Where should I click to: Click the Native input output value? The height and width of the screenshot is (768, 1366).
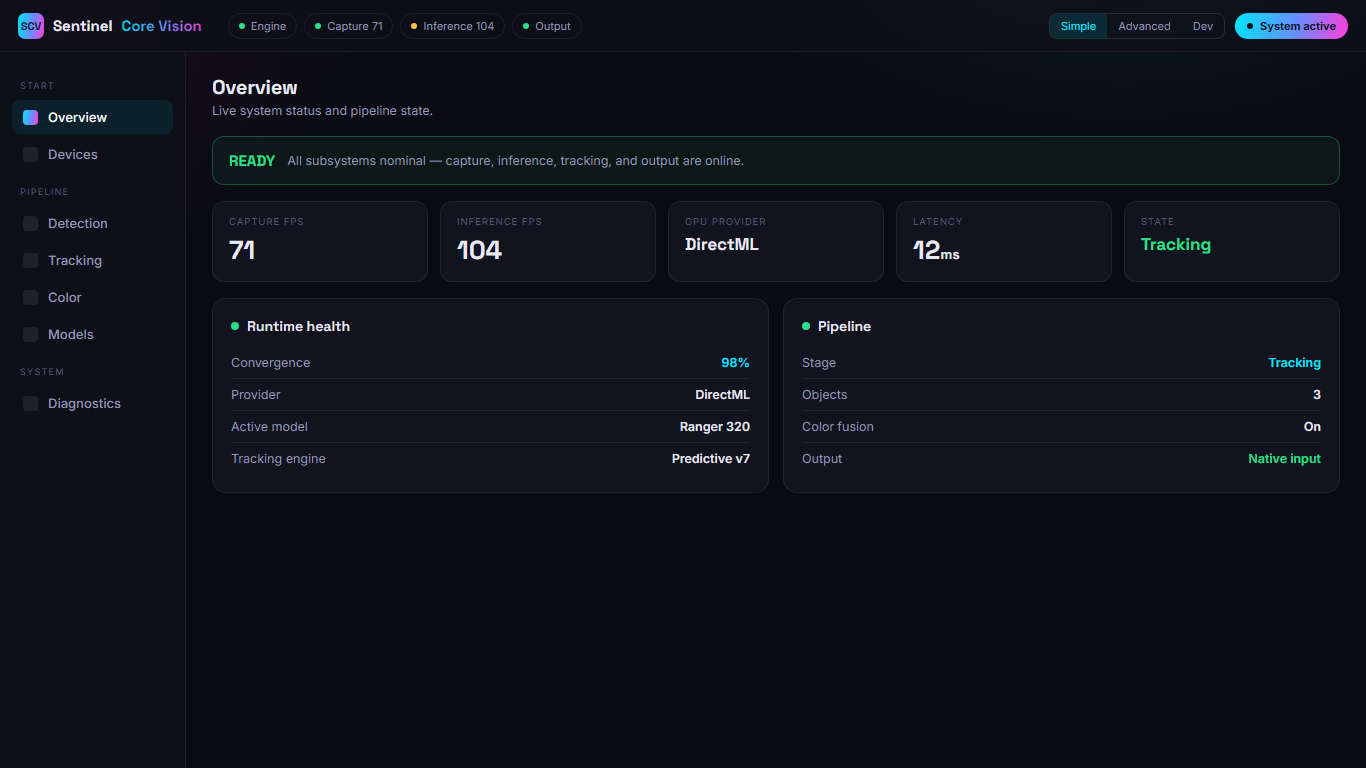coord(1284,459)
